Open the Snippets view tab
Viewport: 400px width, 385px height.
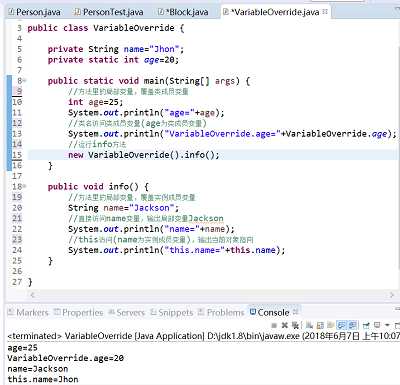click(x=172, y=313)
